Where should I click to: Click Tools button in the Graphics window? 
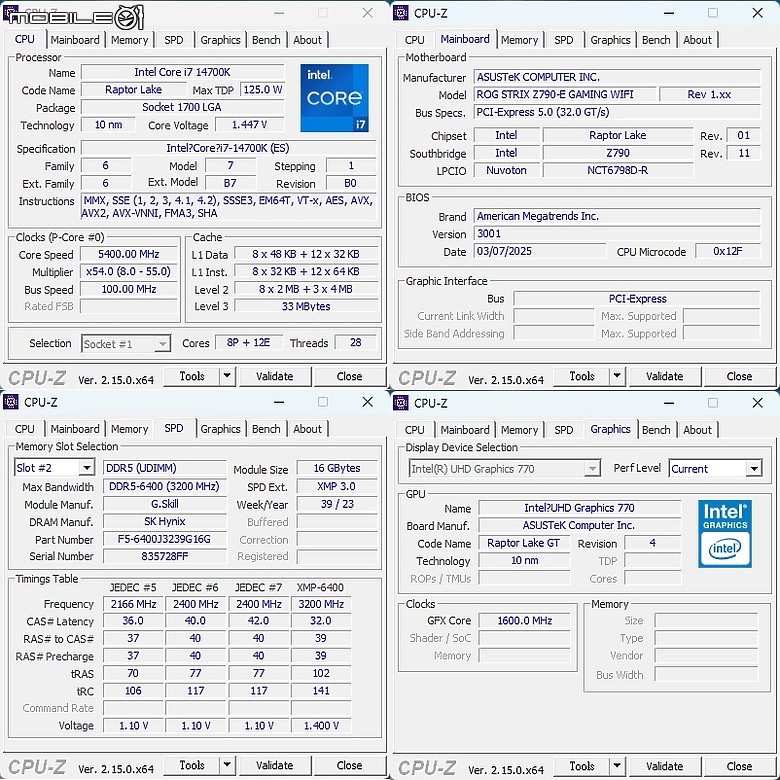point(582,766)
